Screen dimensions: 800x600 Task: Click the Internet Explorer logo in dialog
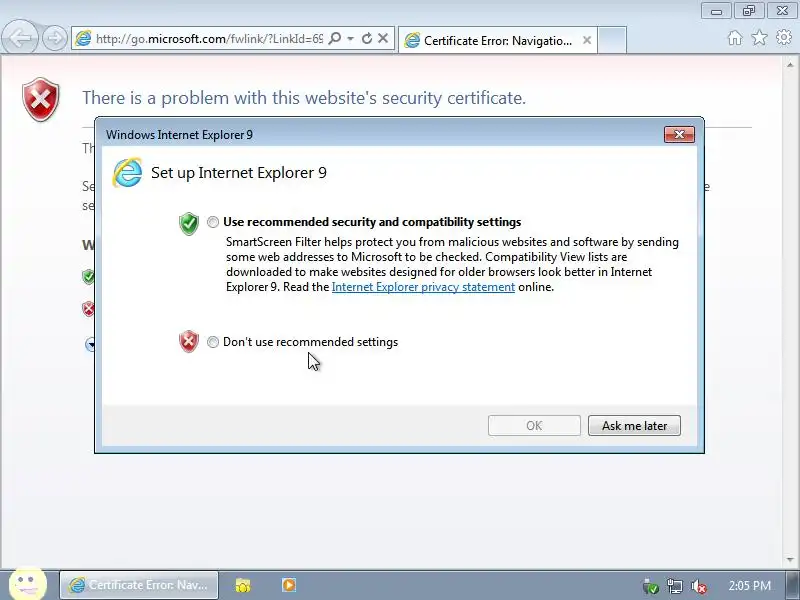(127, 172)
